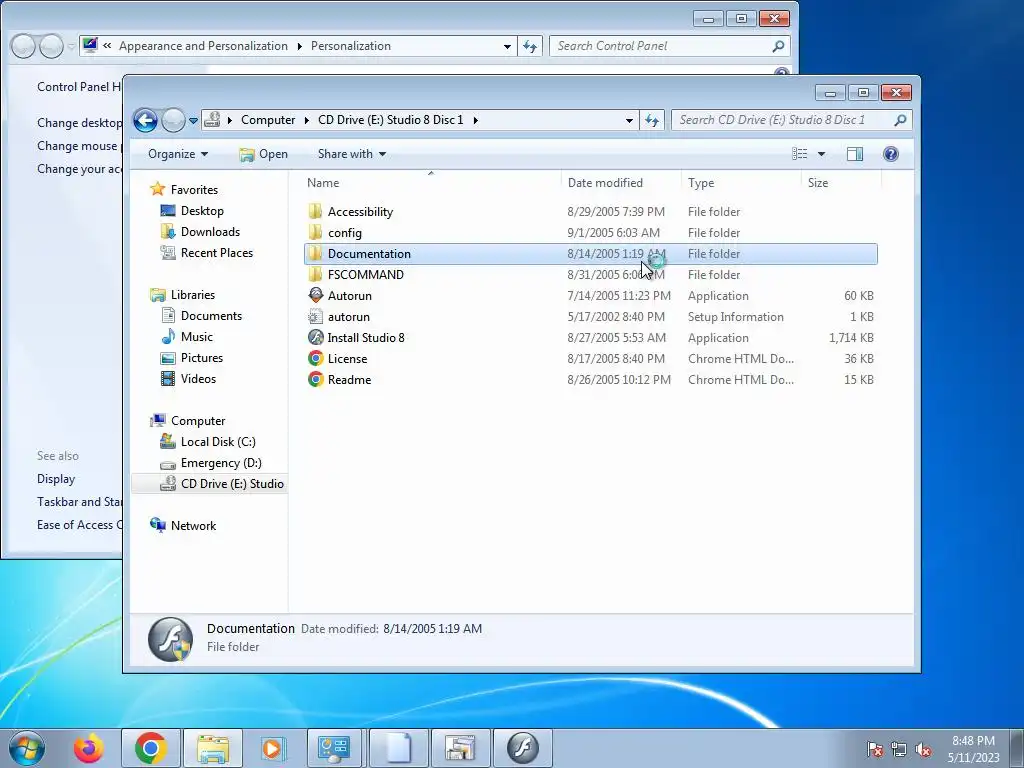The image size is (1024, 768).
Task: Click the network status tray icon
Action: tap(899, 749)
